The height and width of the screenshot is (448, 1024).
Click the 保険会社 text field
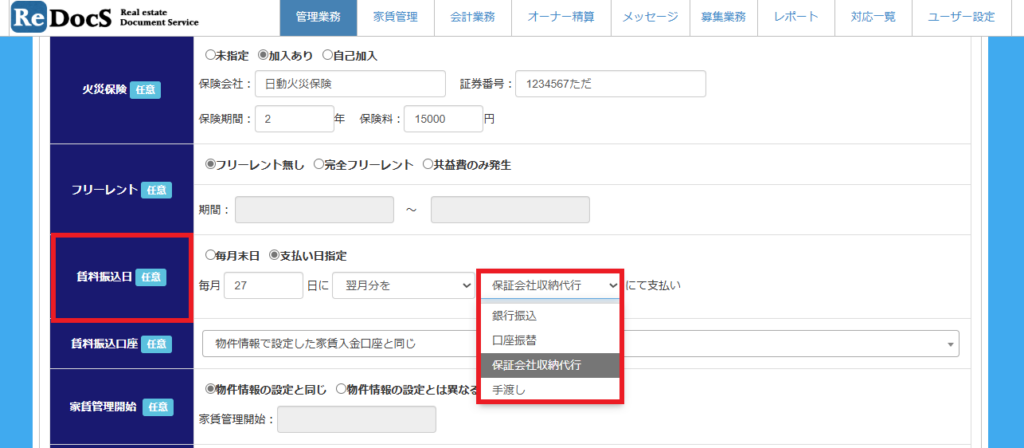(349, 84)
